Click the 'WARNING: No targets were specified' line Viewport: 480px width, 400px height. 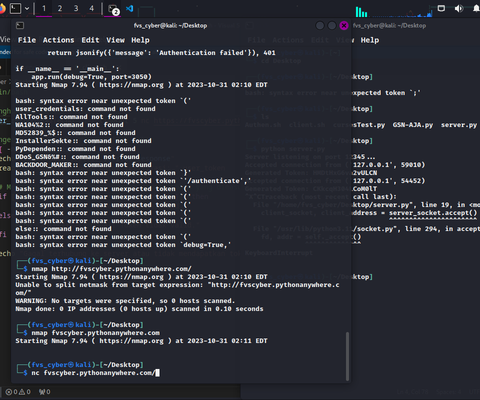[x=125, y=301]
